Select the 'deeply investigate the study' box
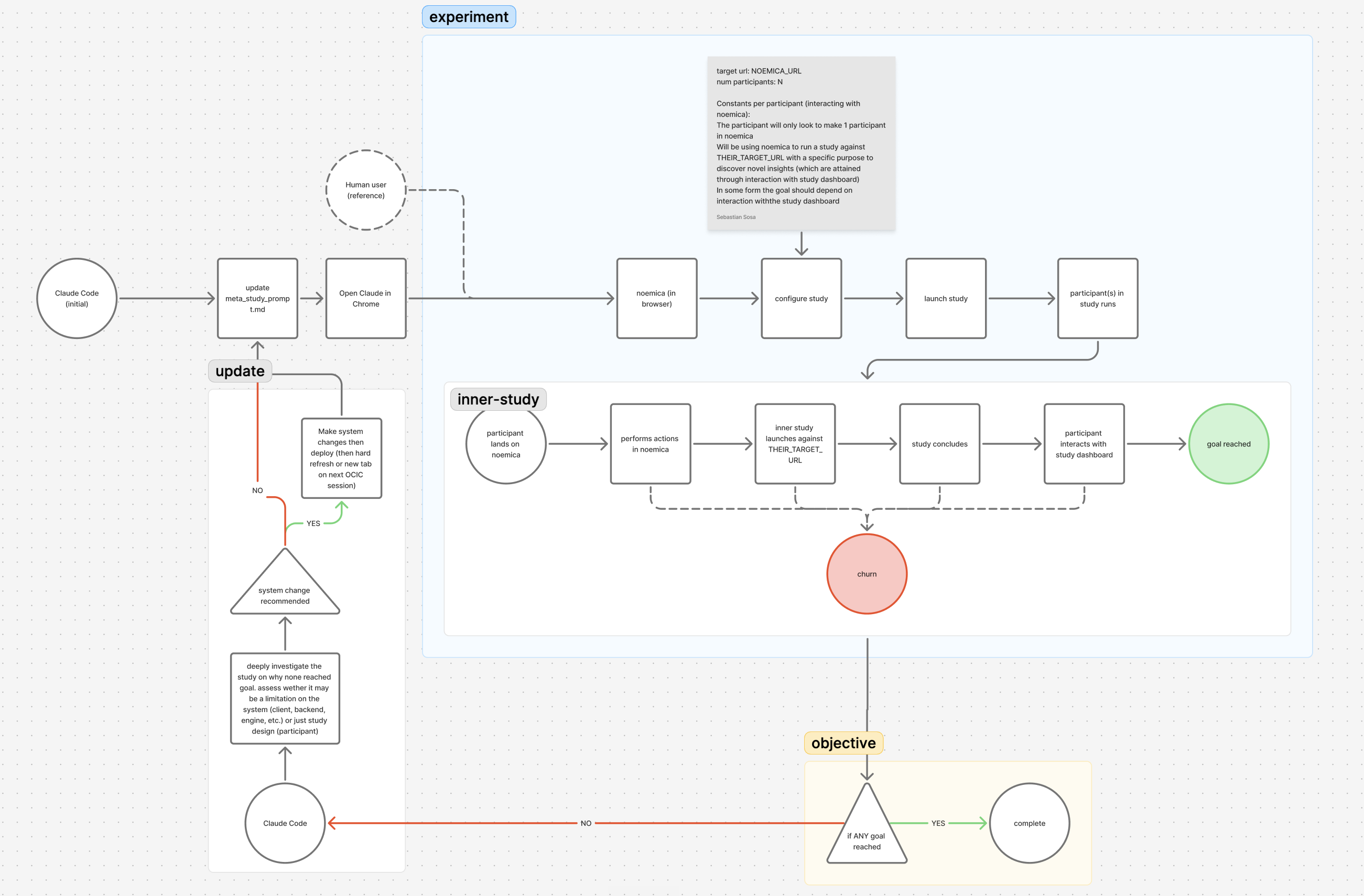 (x=285, y=698)
